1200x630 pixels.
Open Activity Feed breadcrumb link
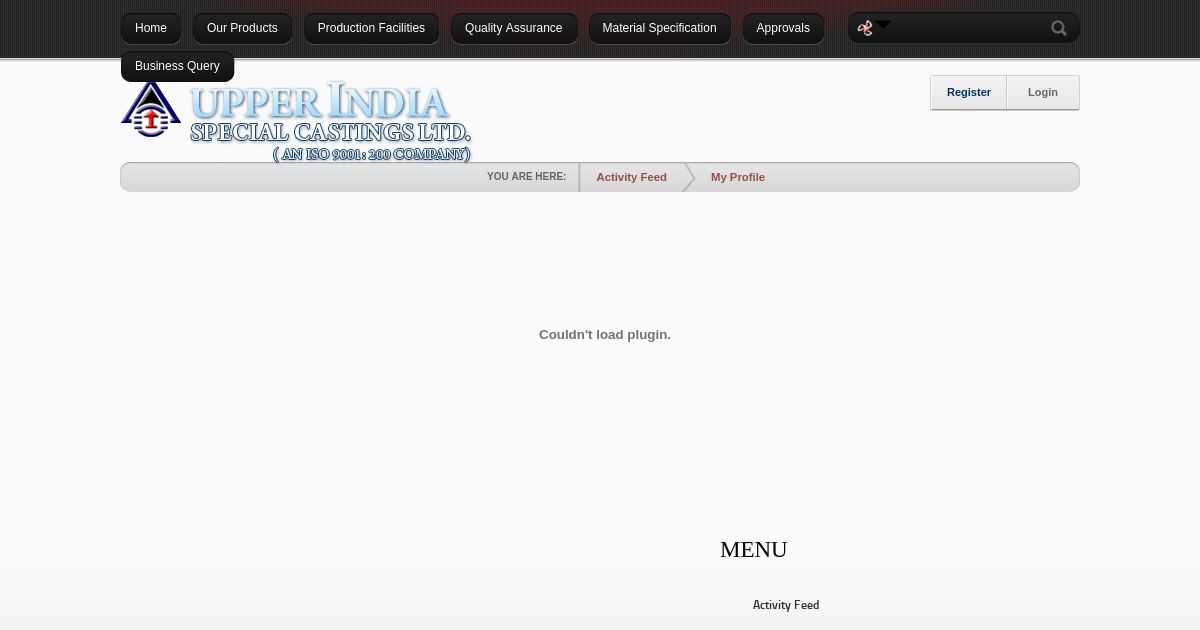coord(631,177)
